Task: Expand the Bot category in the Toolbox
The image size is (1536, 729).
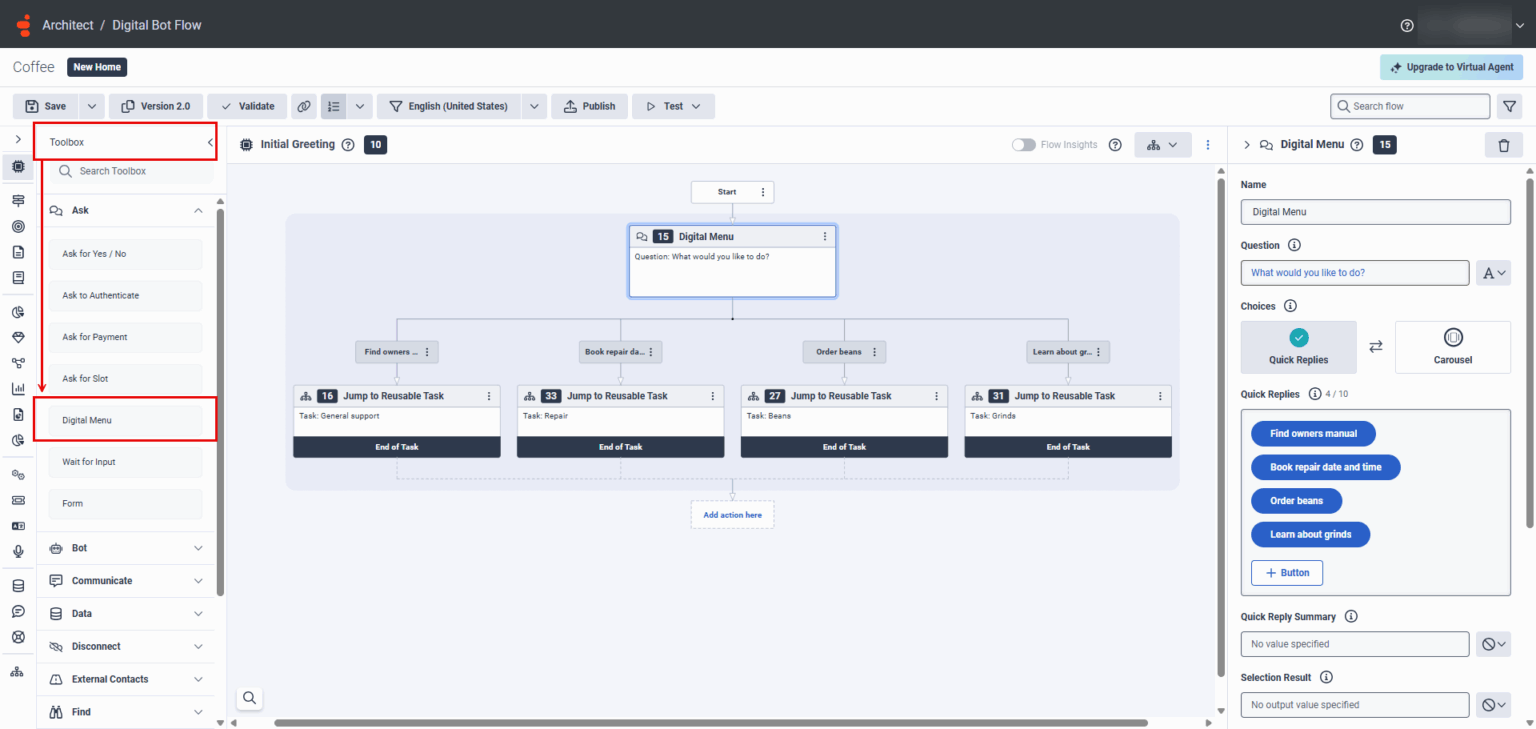Action: pyautogui.click(x=125, y=548)
